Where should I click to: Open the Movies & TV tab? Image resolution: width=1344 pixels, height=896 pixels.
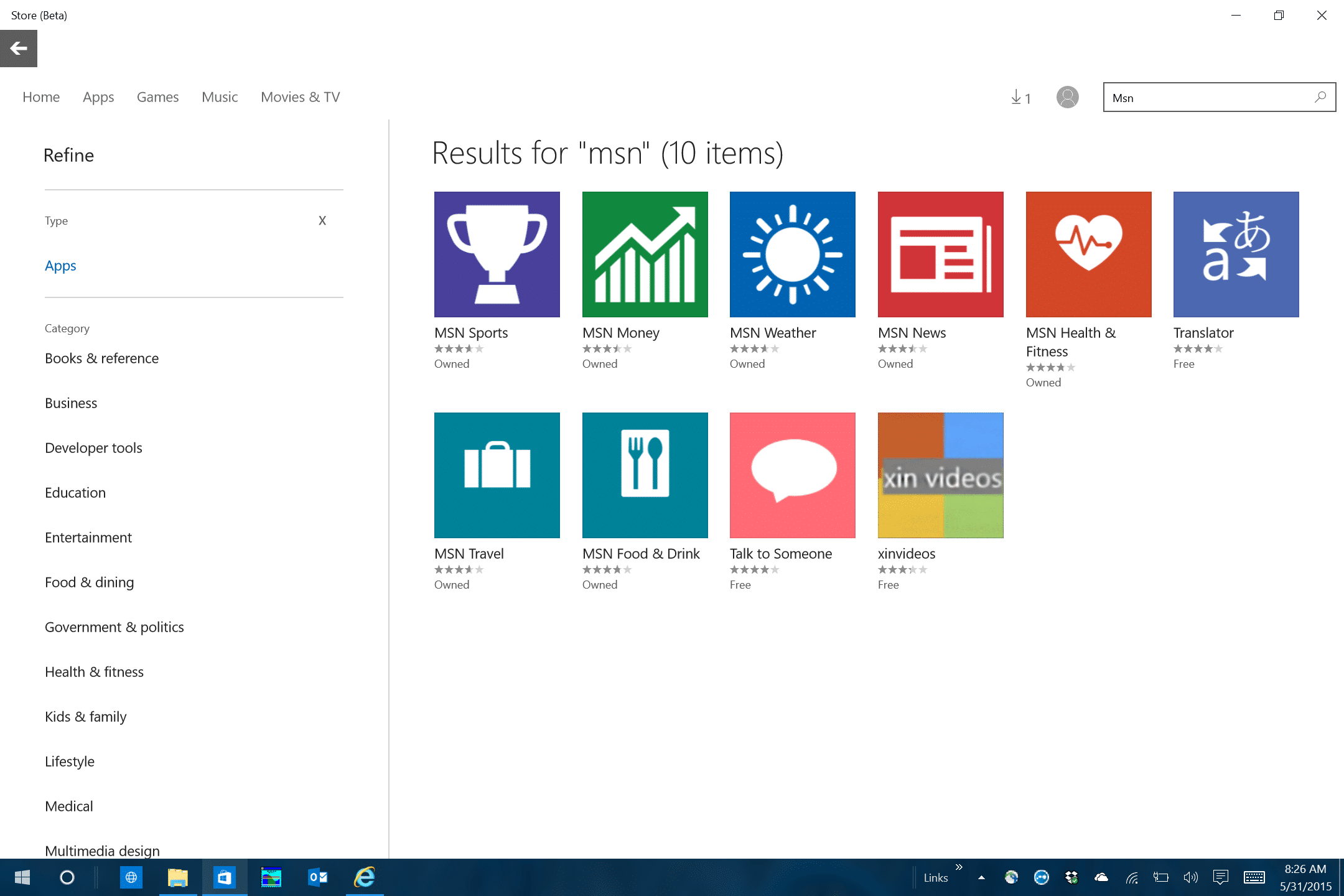pyautogui.click(x=301, y=97)
